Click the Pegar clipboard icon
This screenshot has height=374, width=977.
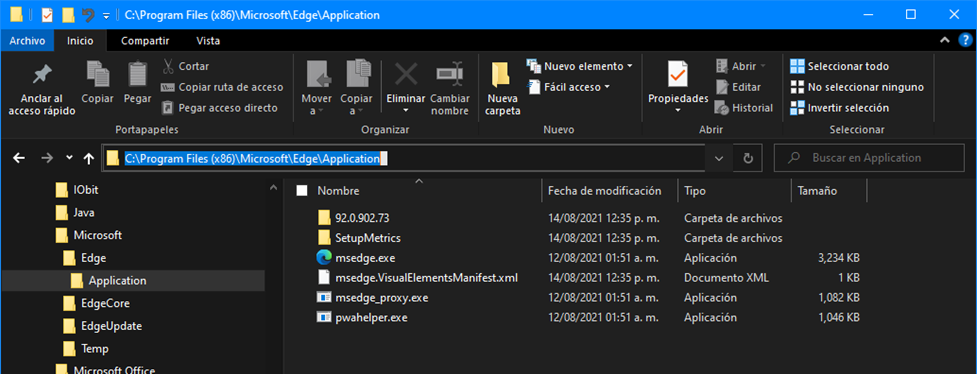pyautogui.click(x=137, y=74)
